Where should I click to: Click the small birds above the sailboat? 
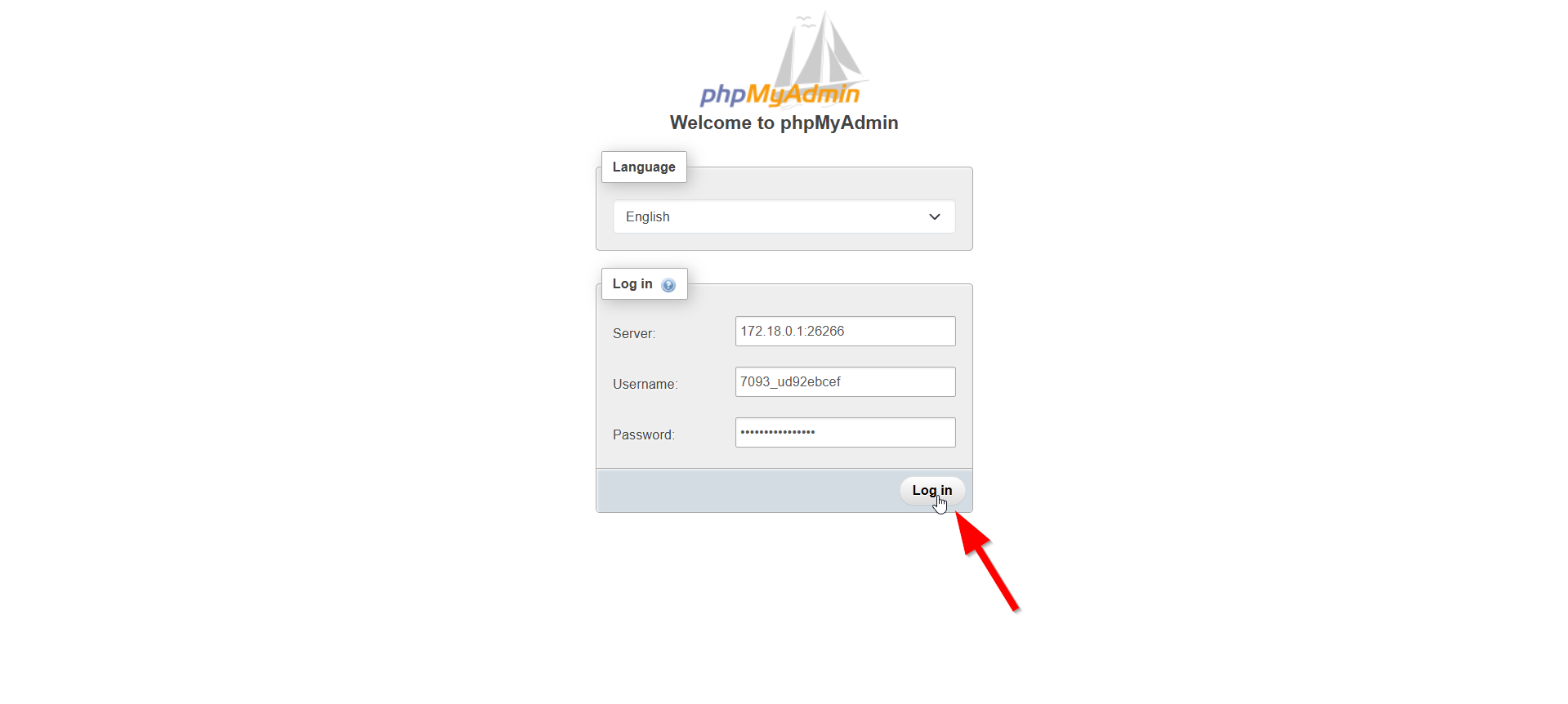pos(806,22)
